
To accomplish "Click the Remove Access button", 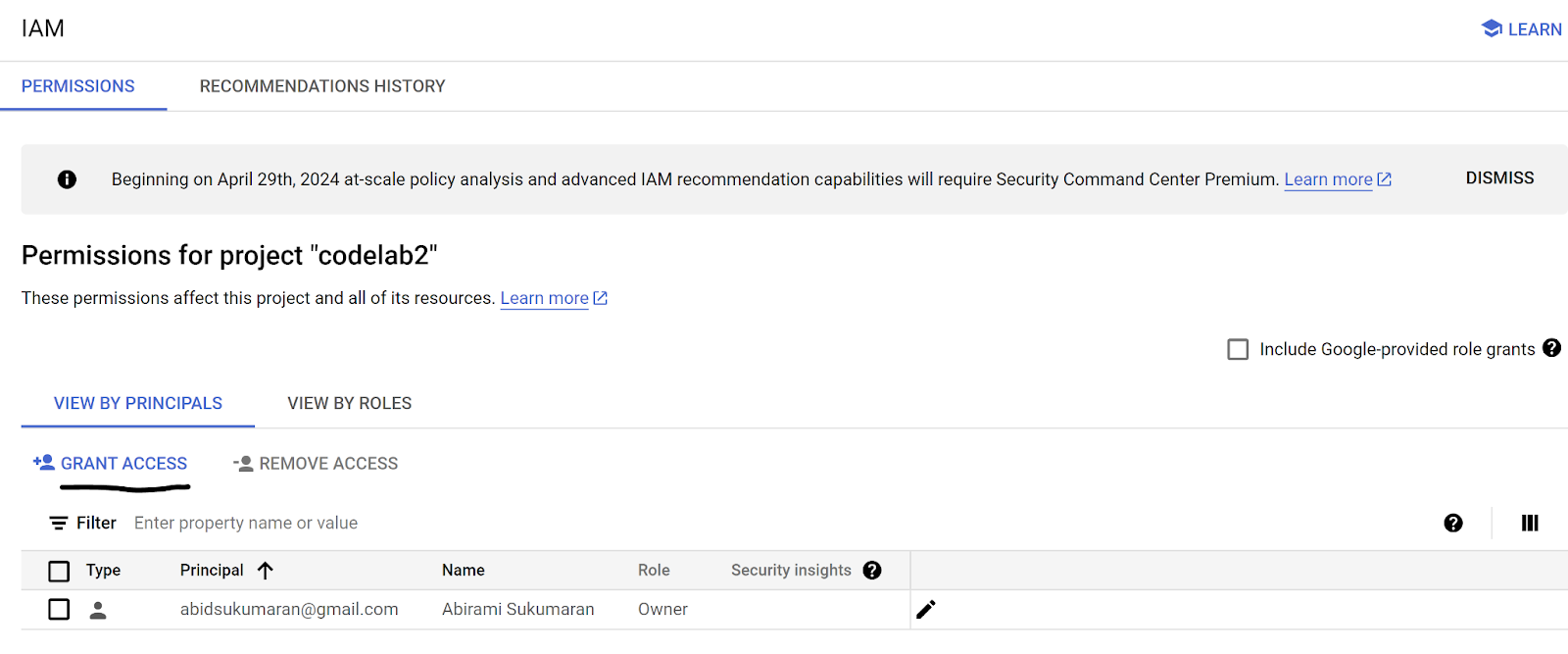I will tap(316, 464).
